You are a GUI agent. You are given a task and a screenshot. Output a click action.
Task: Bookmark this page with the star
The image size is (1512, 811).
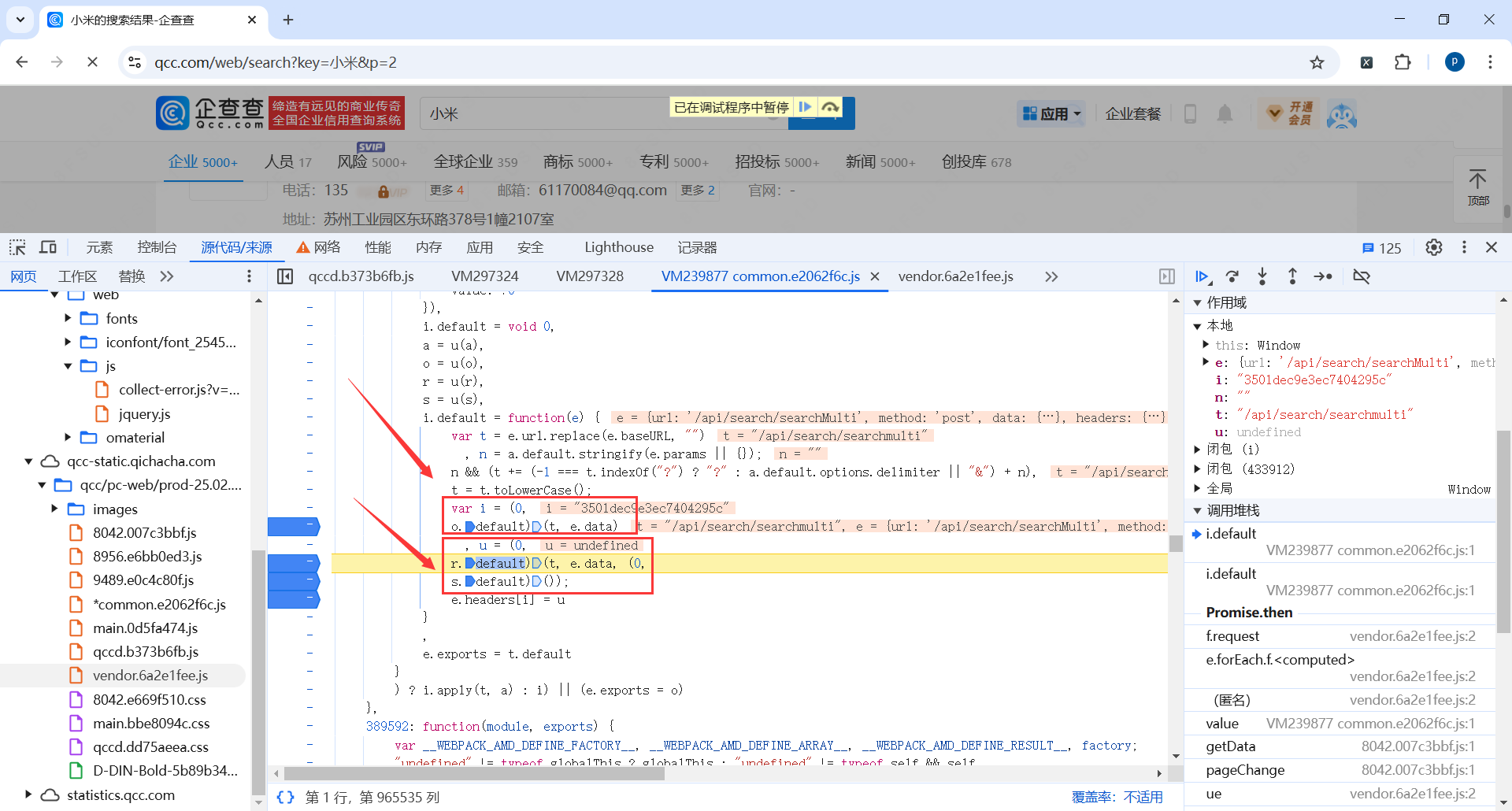click(x=1317, y=62)
